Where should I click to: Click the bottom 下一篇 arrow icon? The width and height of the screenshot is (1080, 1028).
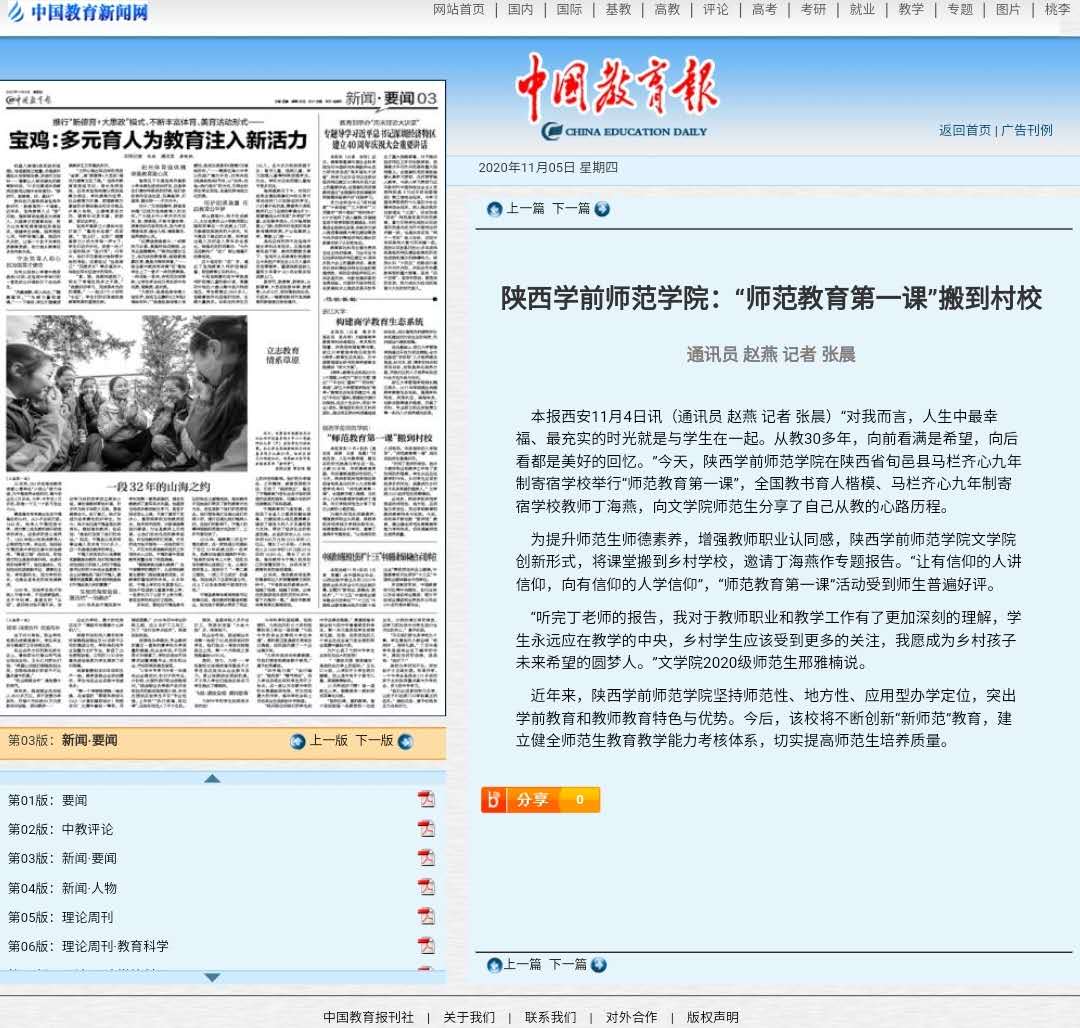[598, 965]
